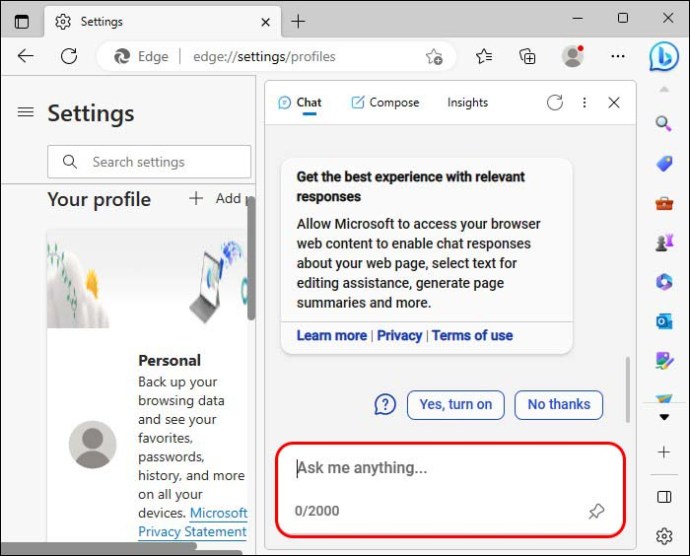Go back to previous page
This screenshot has width=690, height=556.
tap(25, 56)
